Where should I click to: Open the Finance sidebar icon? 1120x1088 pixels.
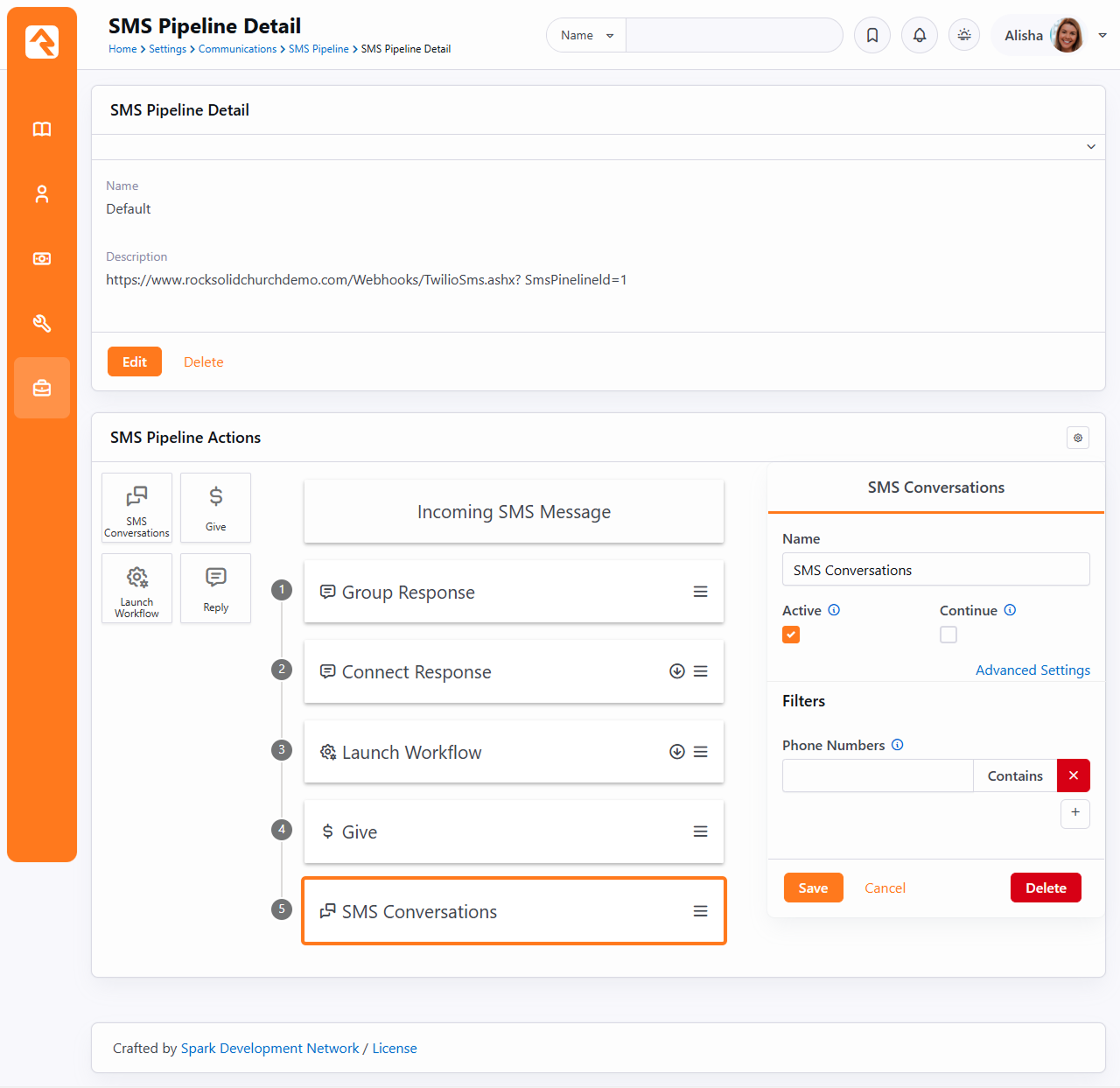(42, 259)
